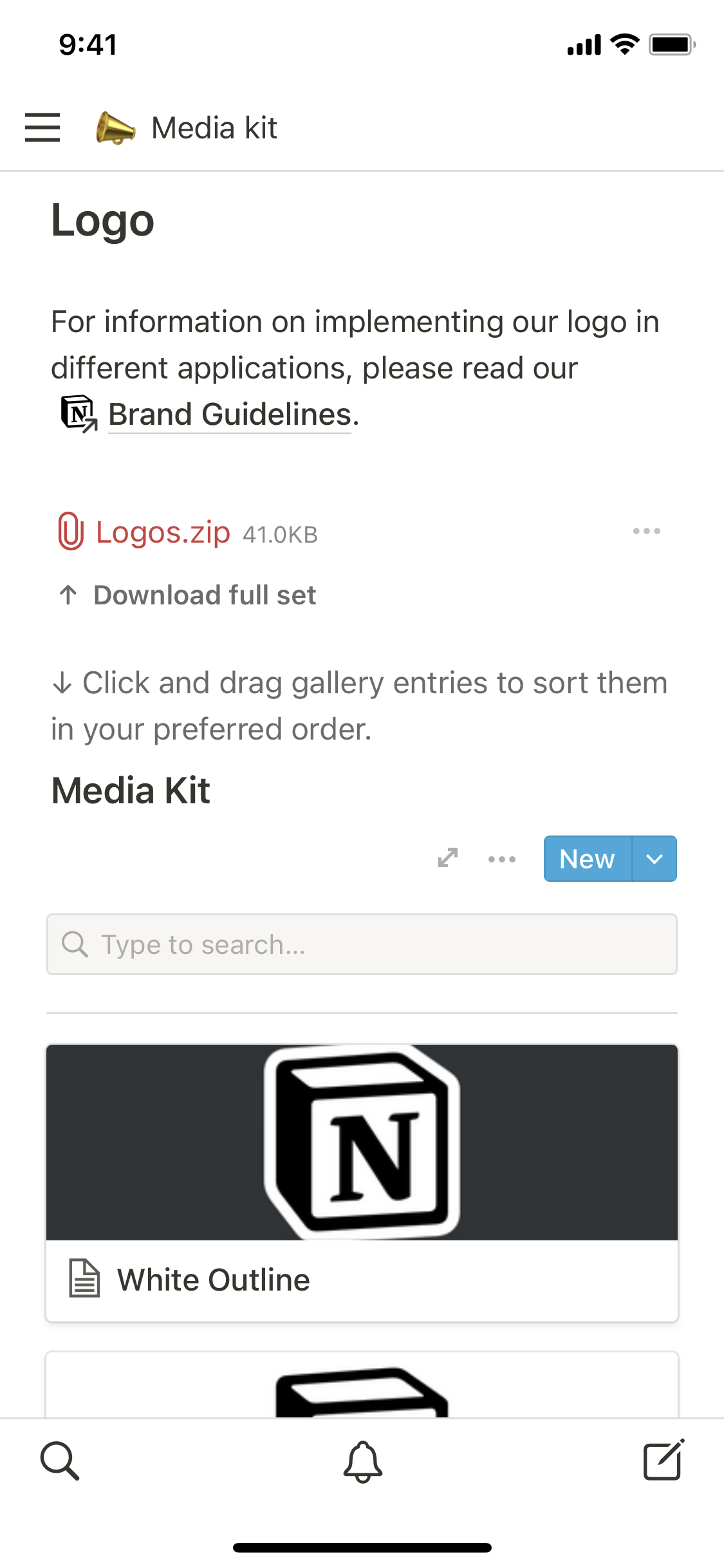Tap the Media kit page title
This screenshot has height=1568, width=724.
tap(214, 128)
